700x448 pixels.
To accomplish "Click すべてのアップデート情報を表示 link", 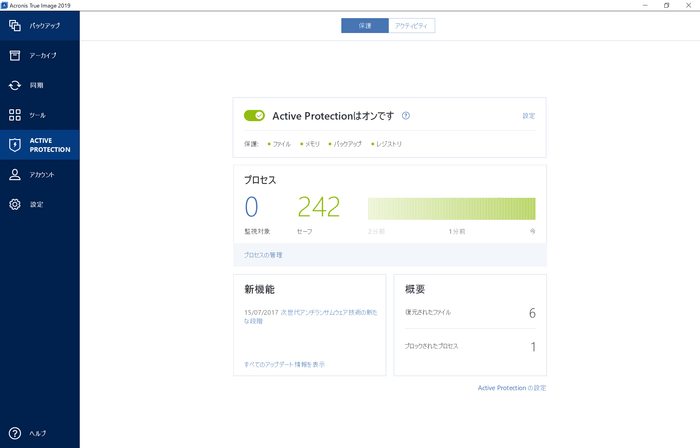I will [x=284, y=364].
